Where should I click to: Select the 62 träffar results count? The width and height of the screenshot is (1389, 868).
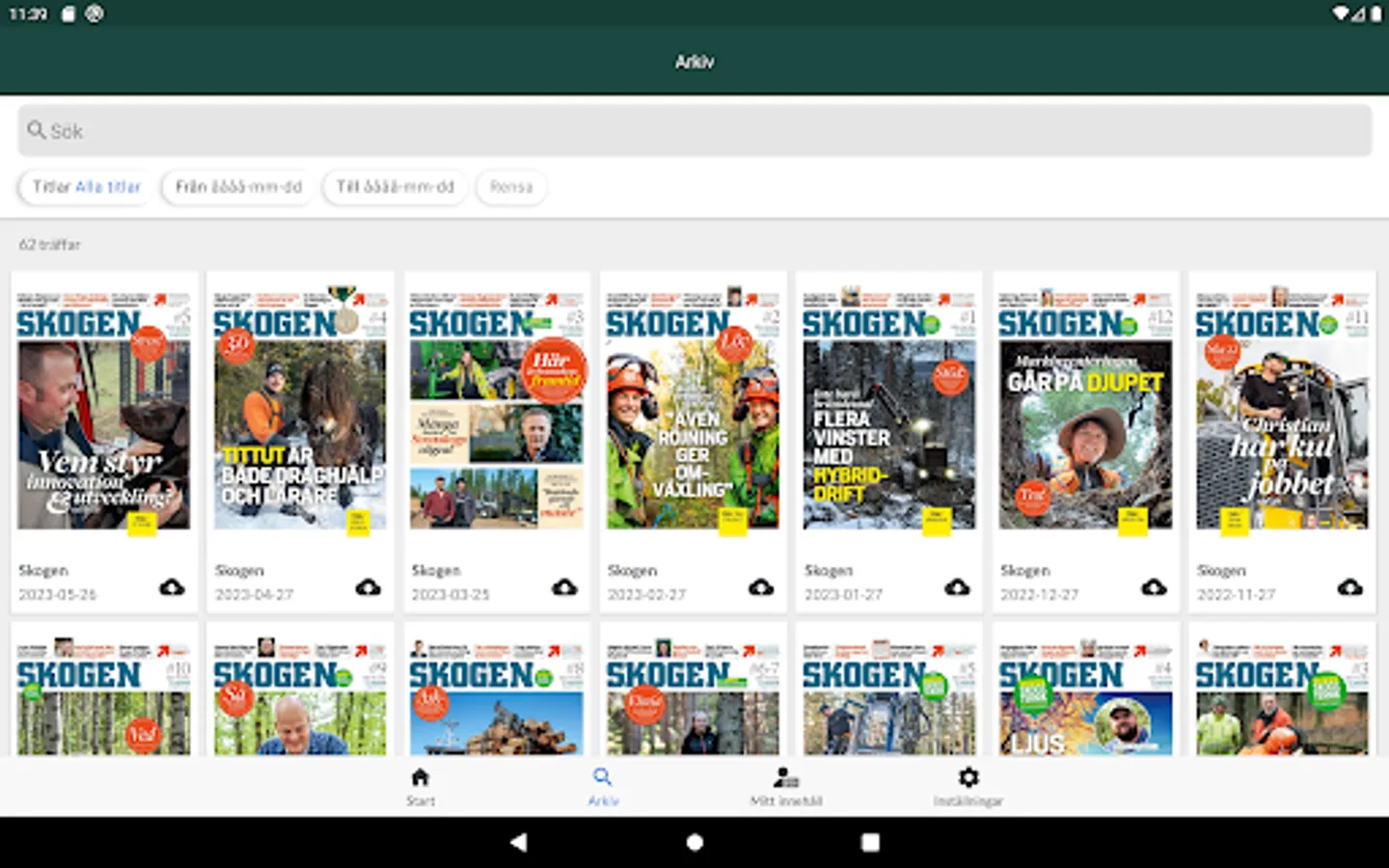pos(49,245)
